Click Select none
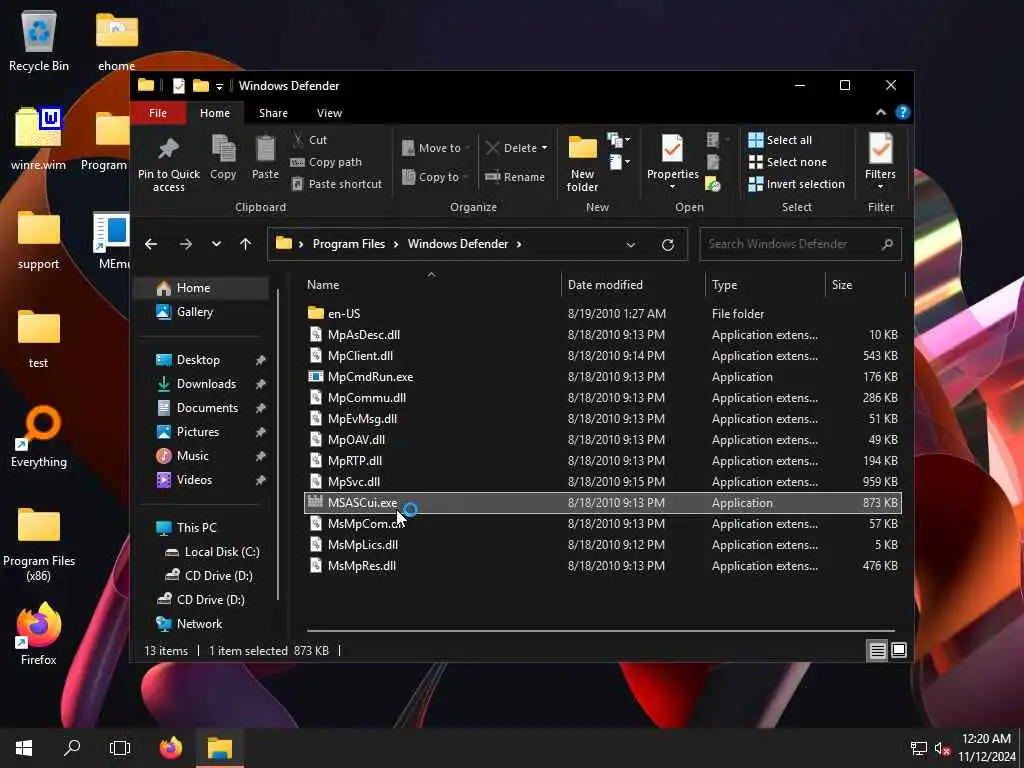 click(788, 162)
